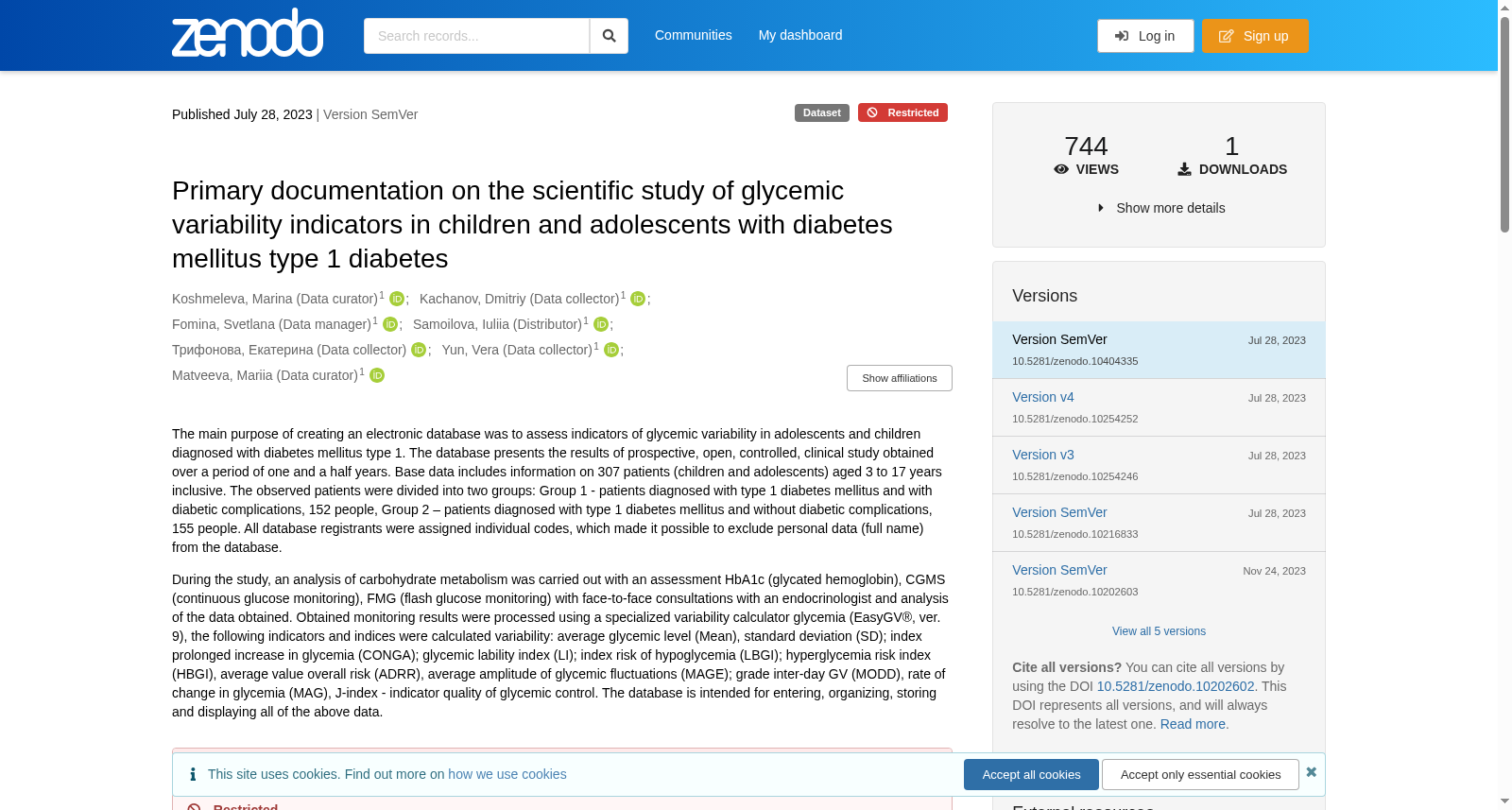Open the Zenodo logo homepage
Image resolution: width=1512 pixels, height=810 pixels.
pos(248,33)
